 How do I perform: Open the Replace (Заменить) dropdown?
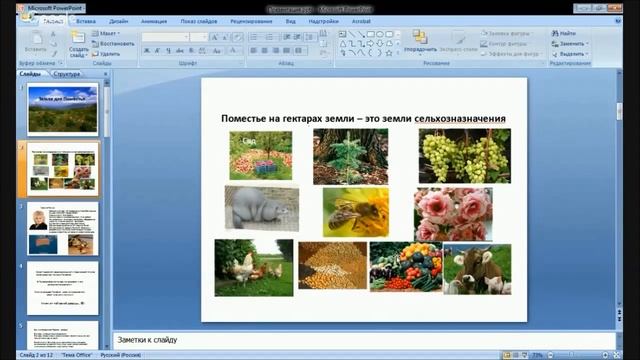(x=570, y=44)
